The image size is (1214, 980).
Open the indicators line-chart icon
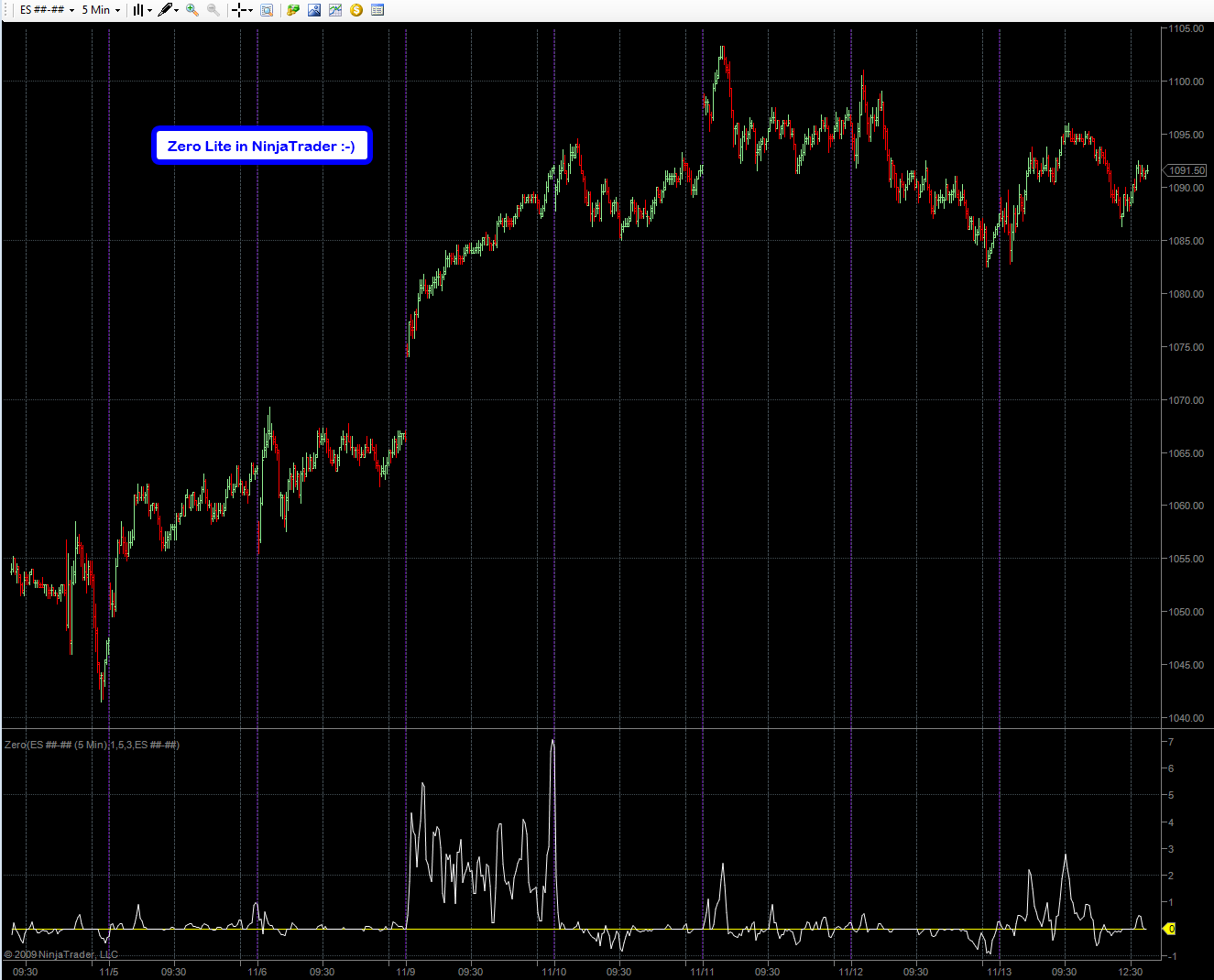[335, 10]
